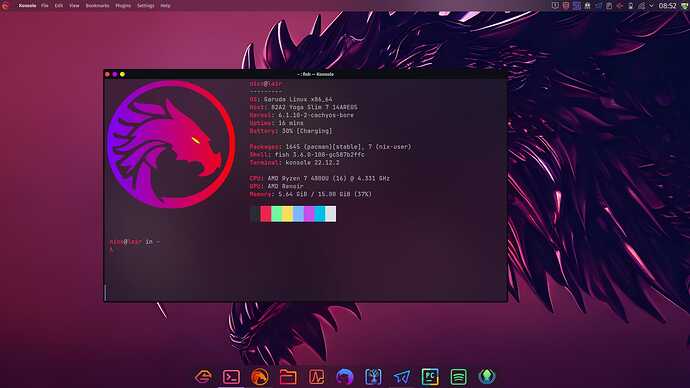Open the Bookmarks menu
This screenshot has height=388, width=690.
coord(97,6)
